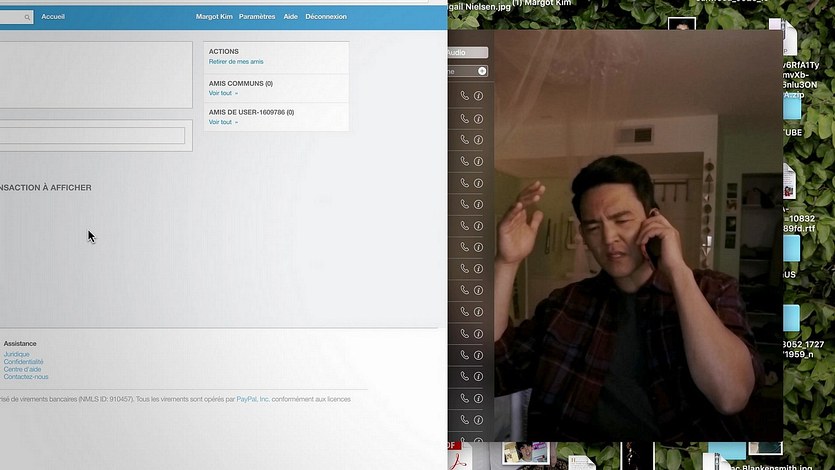This screenshot has height=470, width=835.
Task: Open the .rtf document icon on the desktop
Action: (x=790, y=184)
